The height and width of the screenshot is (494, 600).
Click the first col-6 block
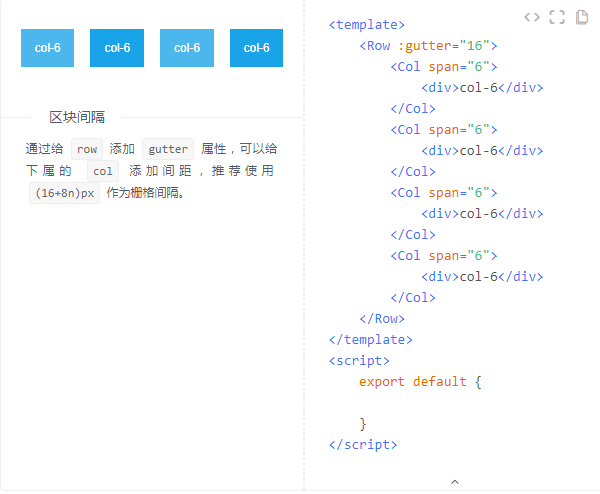pos(47,48)
